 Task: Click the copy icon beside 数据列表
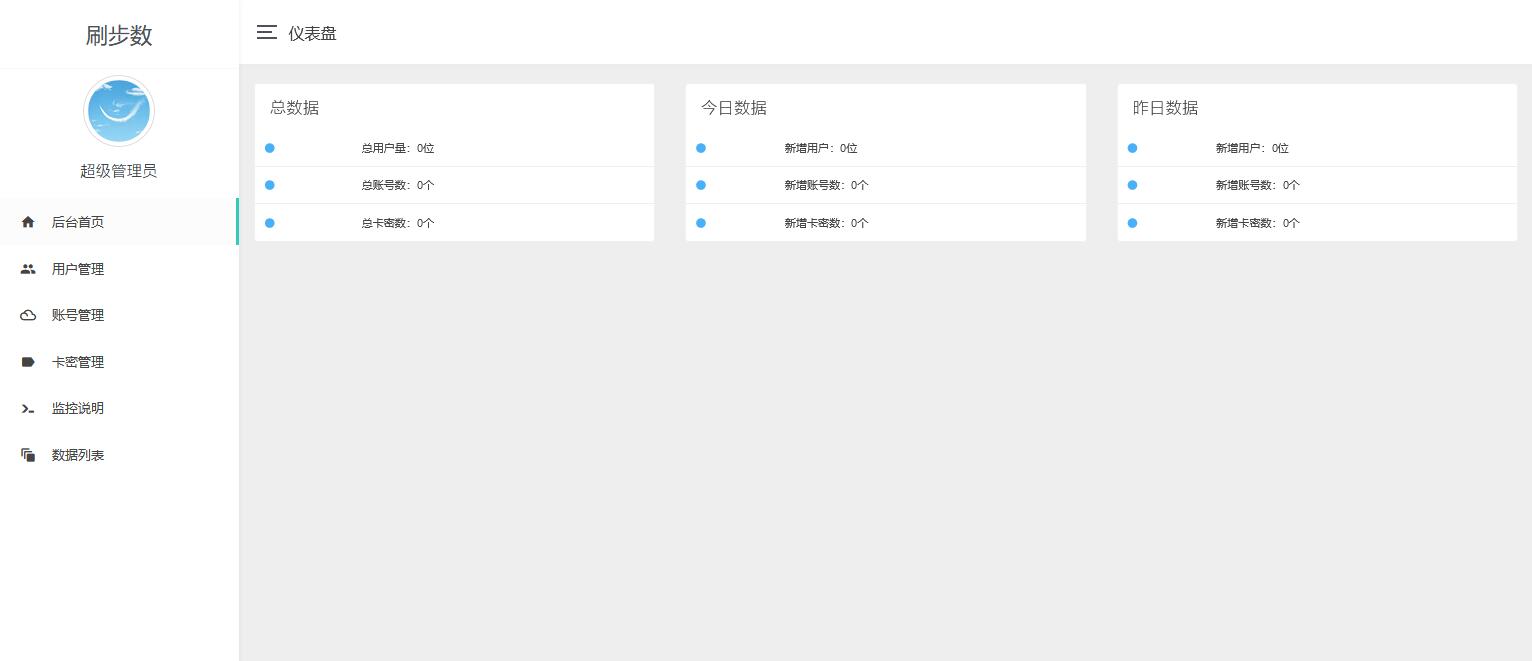tap(28, 455)
